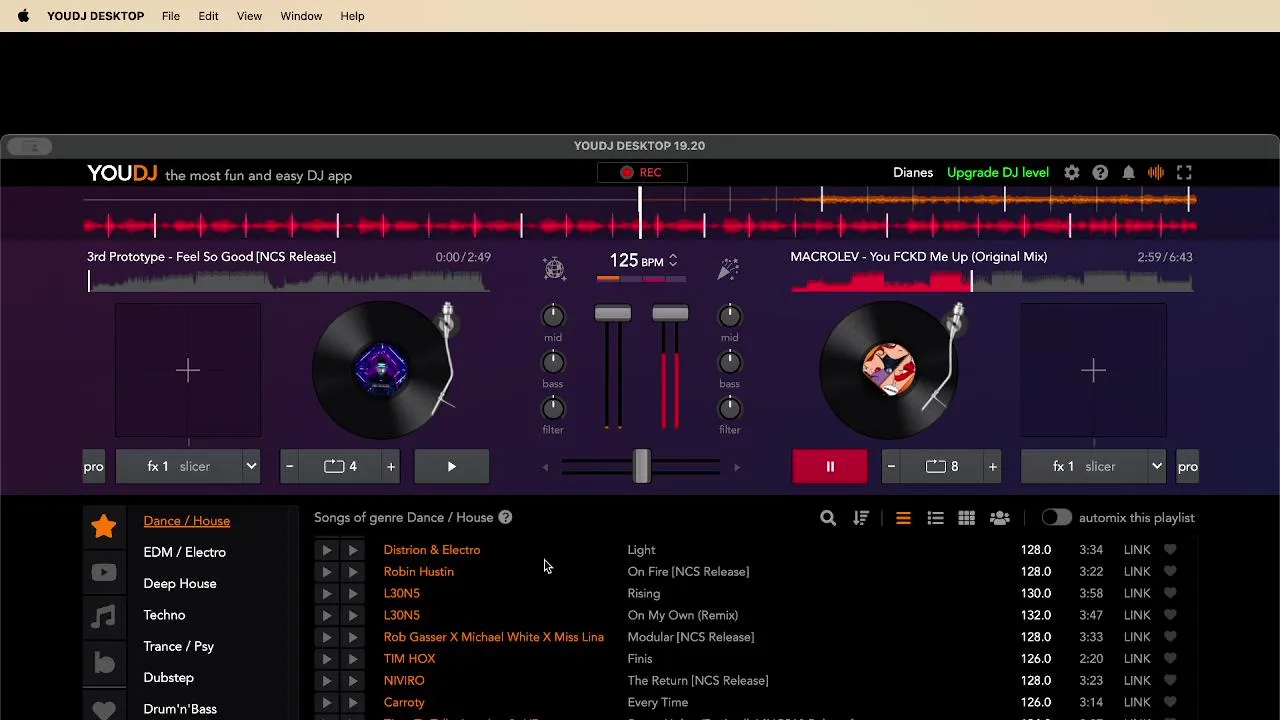Click Upgrade DJ level link
Viewport: 1280px width, 720px height.
pyautogui.click(x=998, y=173)
